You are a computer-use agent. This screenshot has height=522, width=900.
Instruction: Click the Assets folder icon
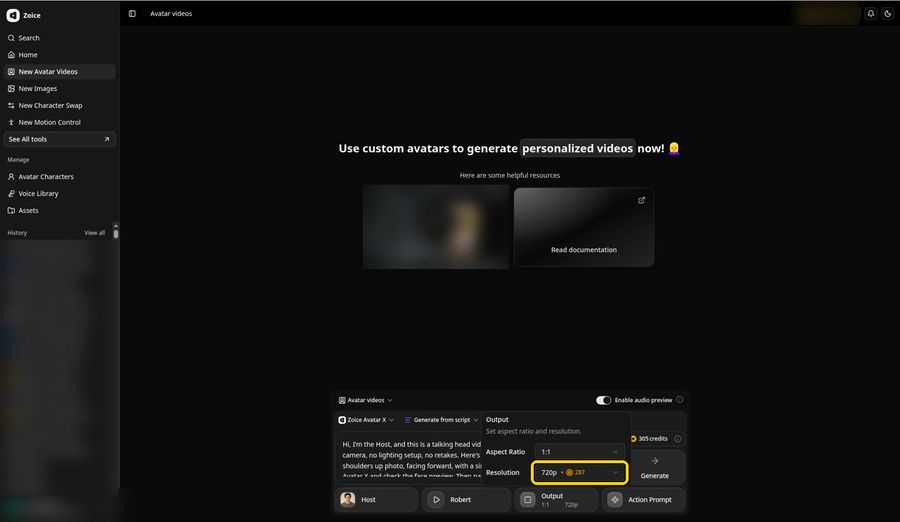tap(11, 210)
